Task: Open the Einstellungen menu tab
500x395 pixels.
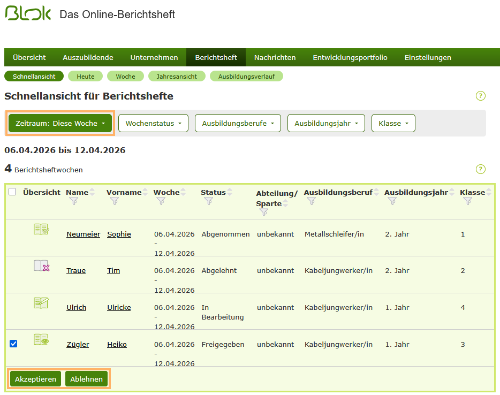Action: (428, 57)
